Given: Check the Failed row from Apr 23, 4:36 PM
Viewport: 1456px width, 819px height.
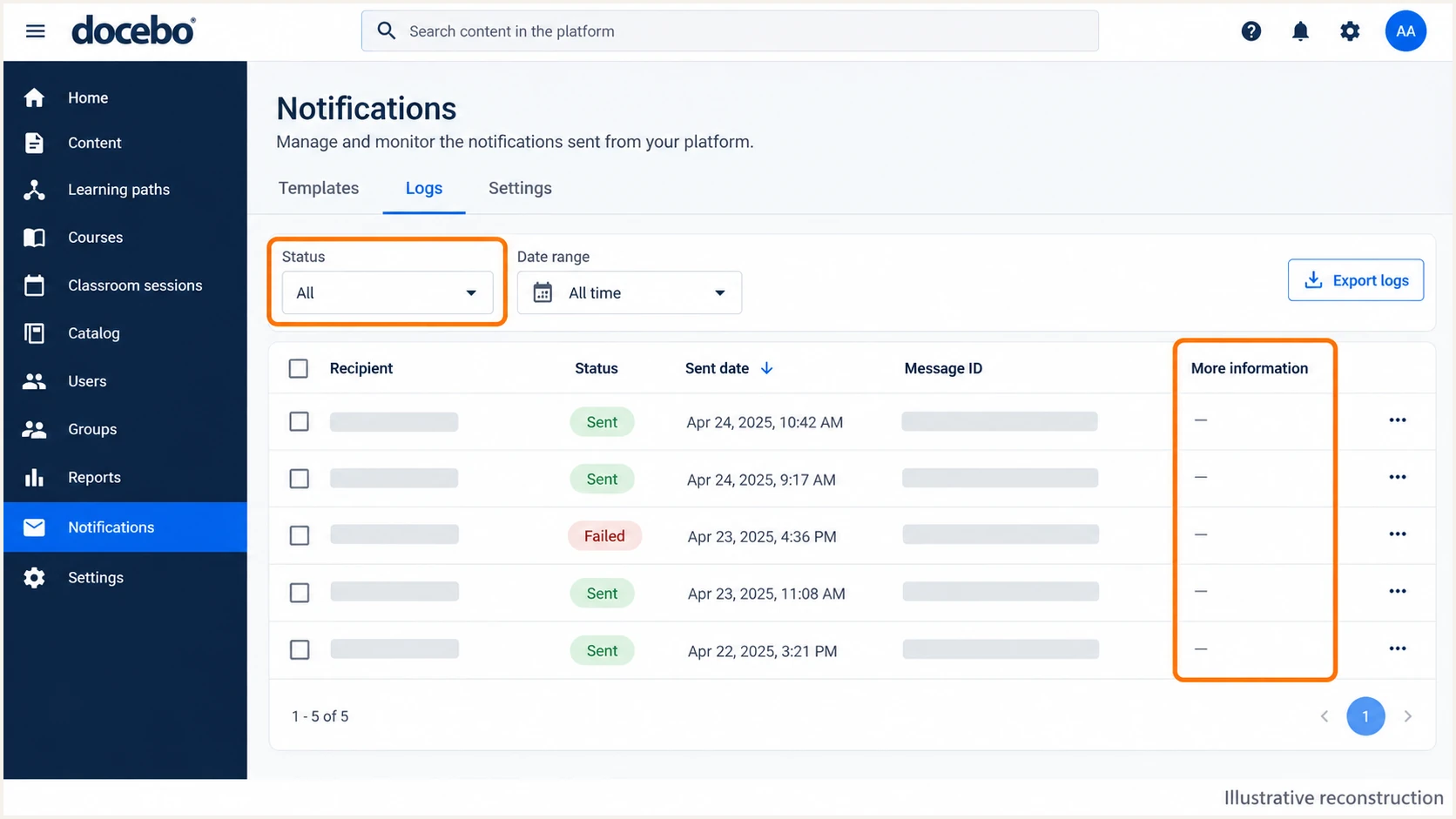Looking at the screenshot, I should [299, 535].
